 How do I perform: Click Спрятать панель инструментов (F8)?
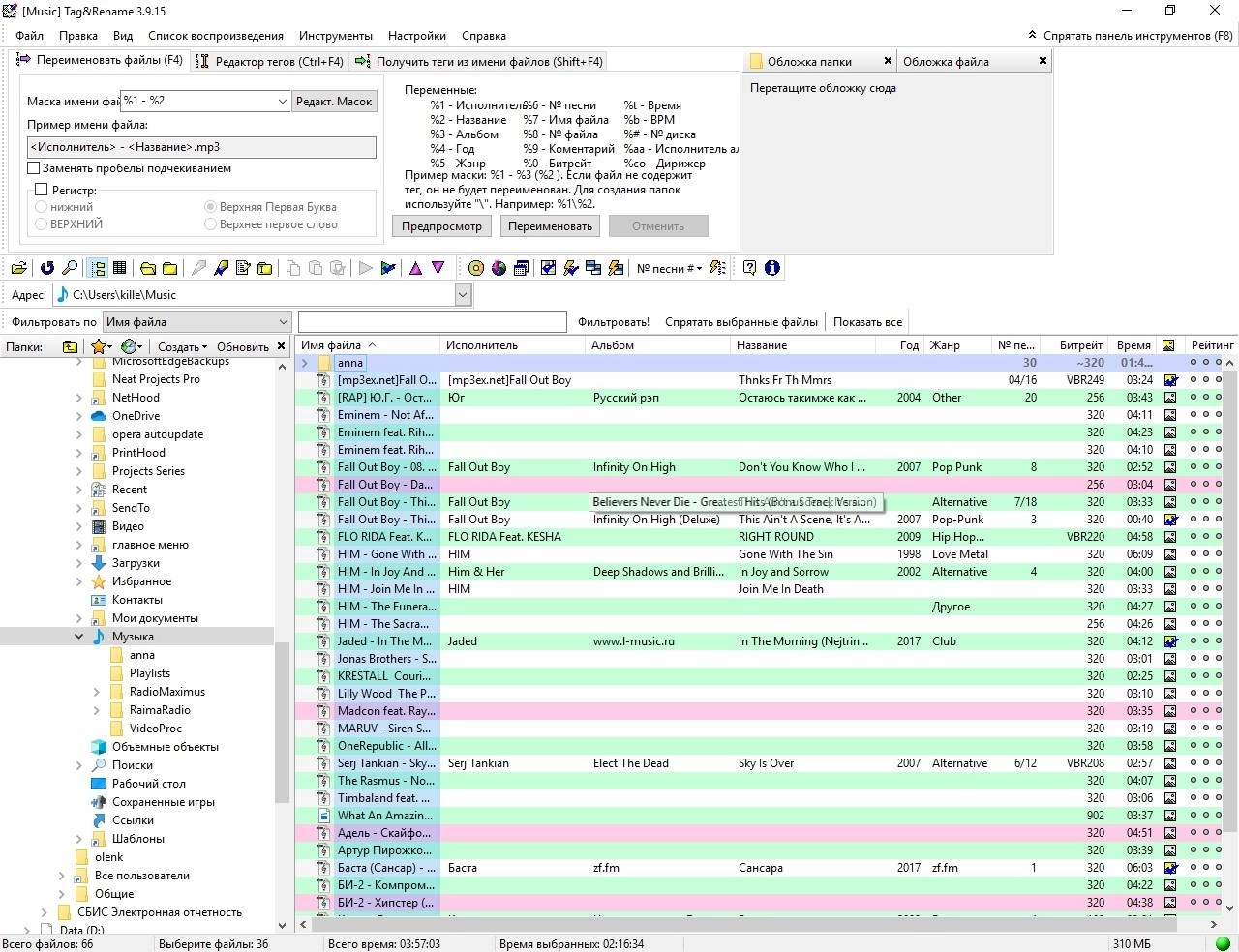click(x=1131, y=36)
